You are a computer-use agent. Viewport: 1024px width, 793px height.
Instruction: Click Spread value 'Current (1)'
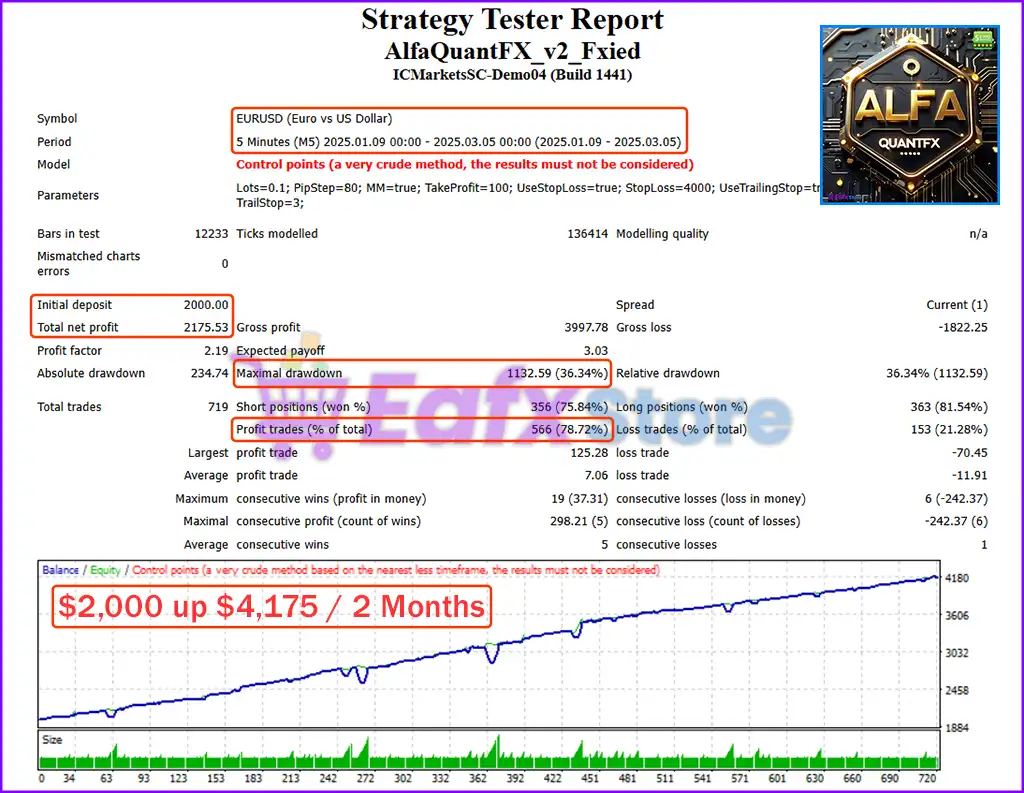[x=957, y=305]
